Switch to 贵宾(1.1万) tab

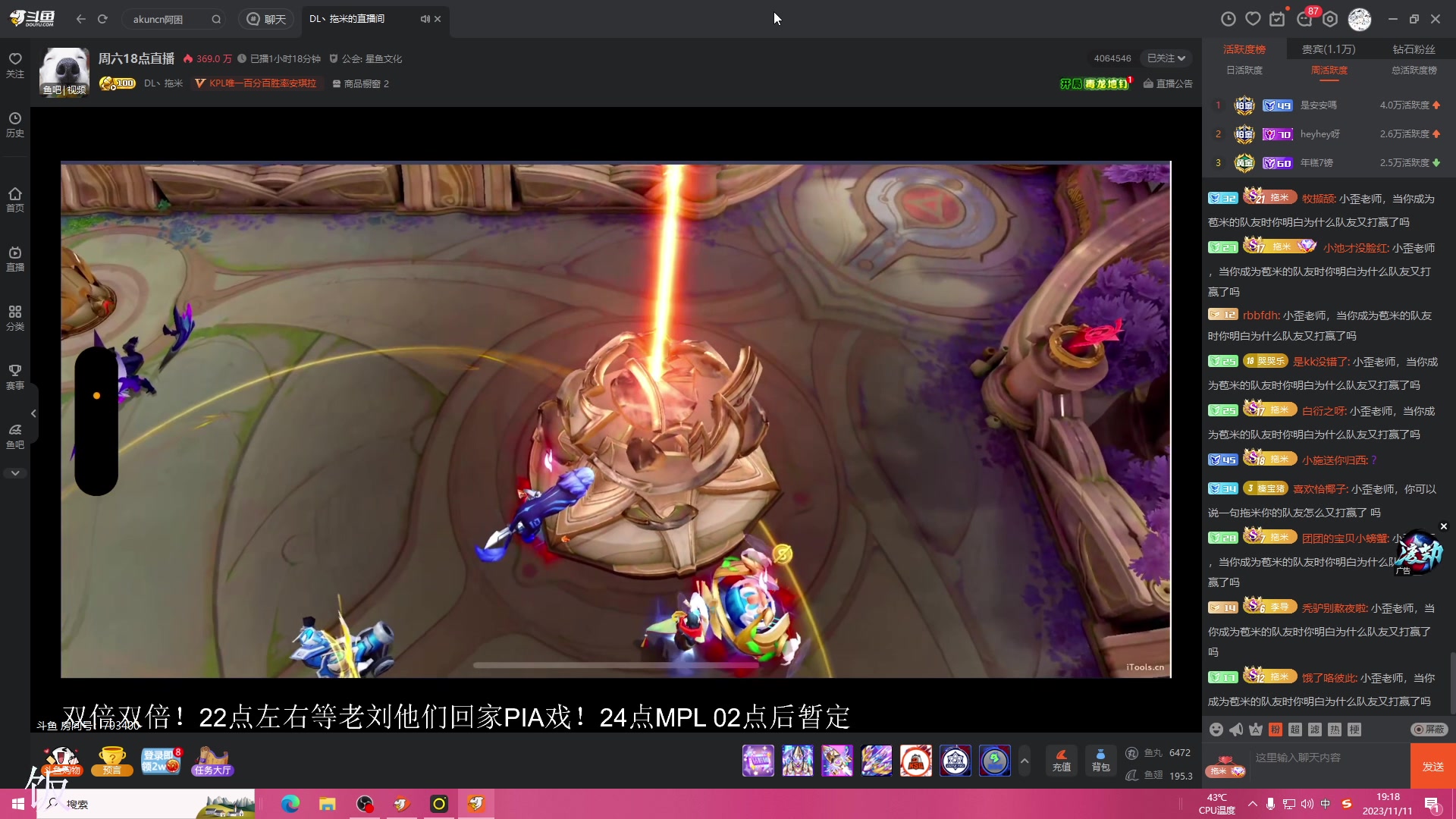[x=1329, y=49]
